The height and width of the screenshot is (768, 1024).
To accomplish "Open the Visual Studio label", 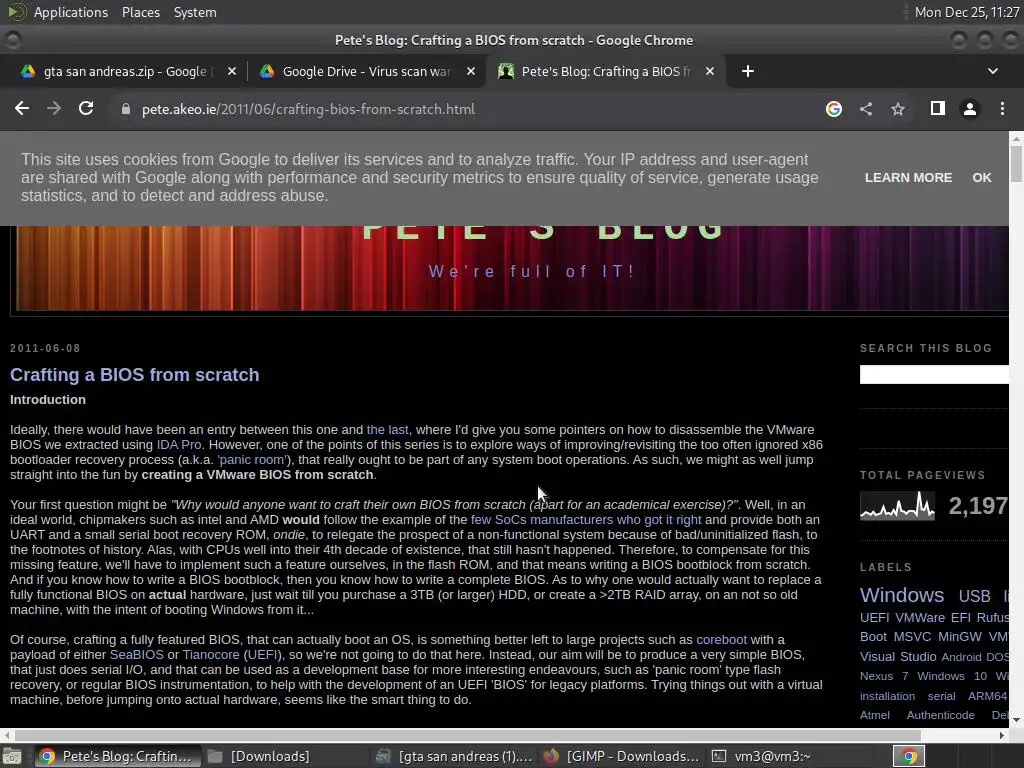I will (x=898, y=657).
